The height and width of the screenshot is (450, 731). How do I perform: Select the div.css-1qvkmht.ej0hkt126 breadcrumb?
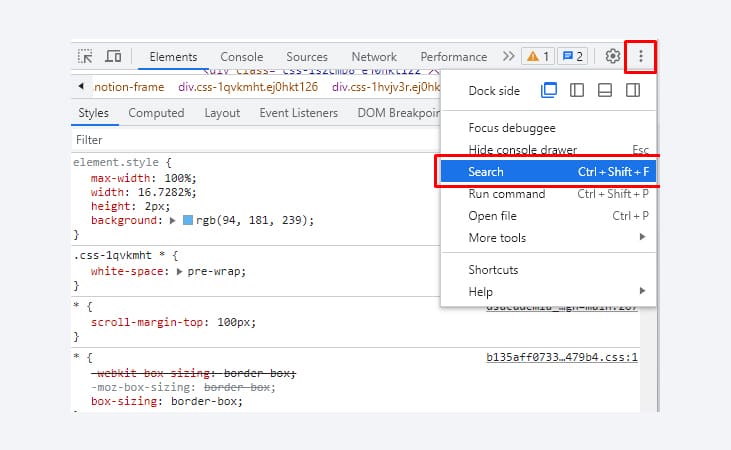(248, 87)
